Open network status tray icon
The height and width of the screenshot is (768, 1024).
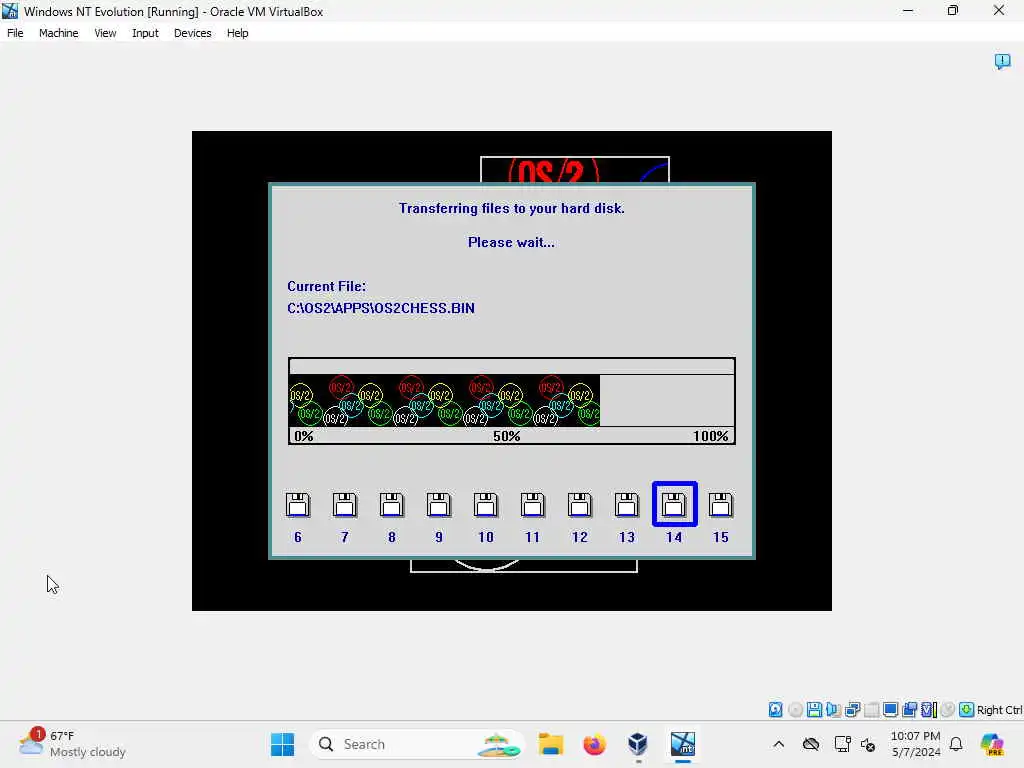tap(842, 744)
